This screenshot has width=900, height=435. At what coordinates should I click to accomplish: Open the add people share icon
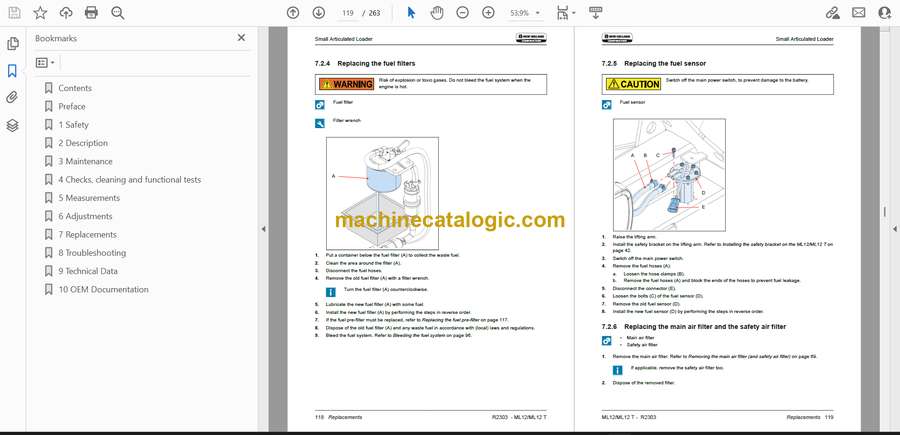[x=885, y=13]
